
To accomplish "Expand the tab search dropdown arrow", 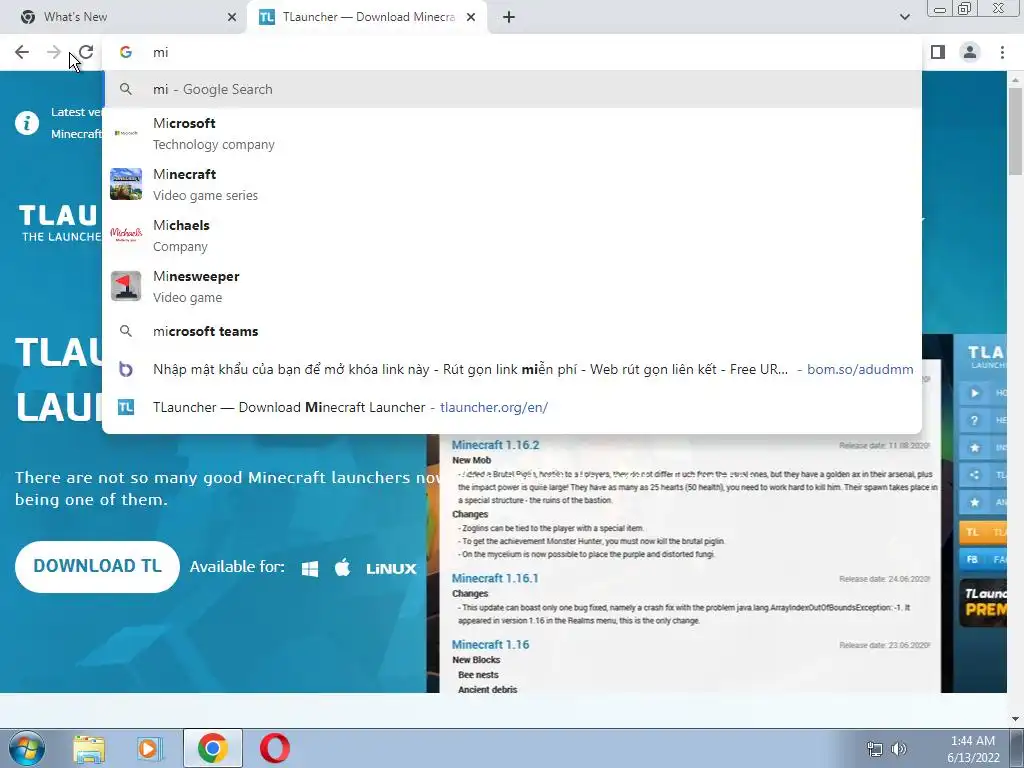I will click(904, 17).
